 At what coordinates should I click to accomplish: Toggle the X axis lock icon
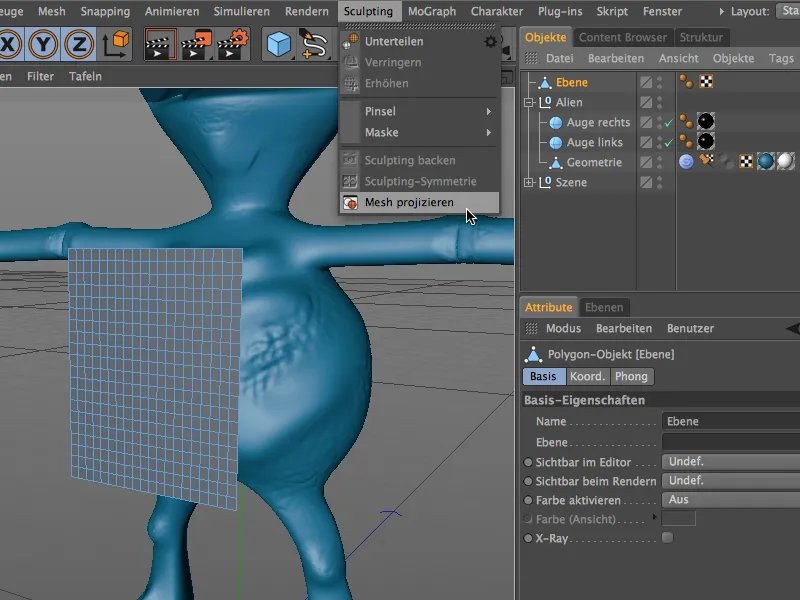coord(9,44)
